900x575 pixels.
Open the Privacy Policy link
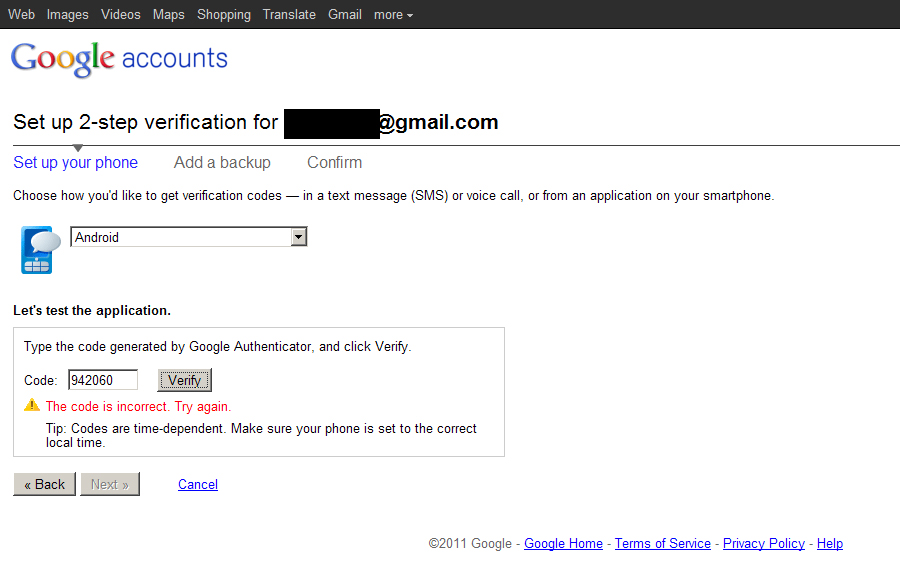pos(764,543)
